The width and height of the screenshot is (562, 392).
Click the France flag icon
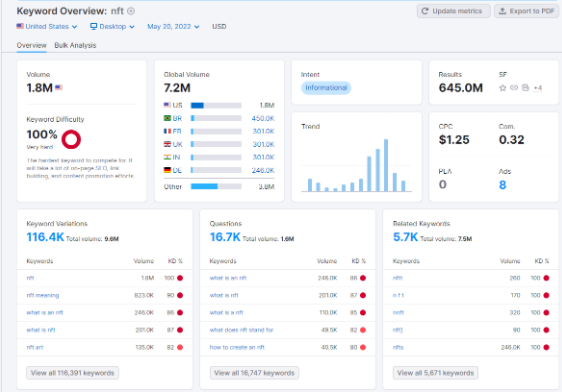point(167,131)
